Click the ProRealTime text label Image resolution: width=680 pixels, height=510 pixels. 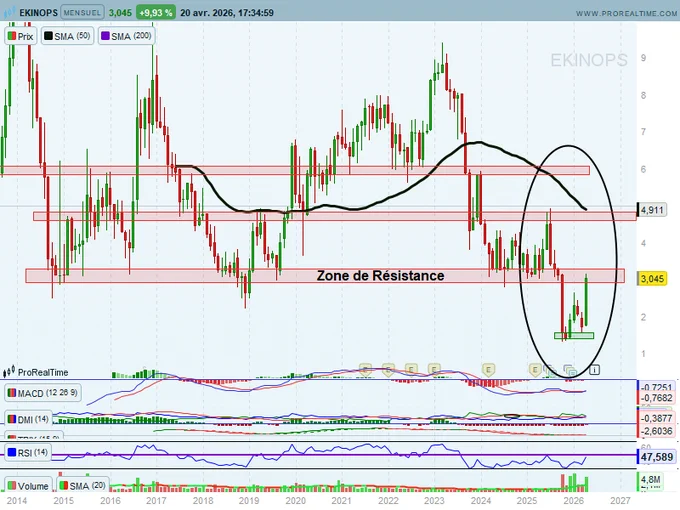(x=43, y=372)
